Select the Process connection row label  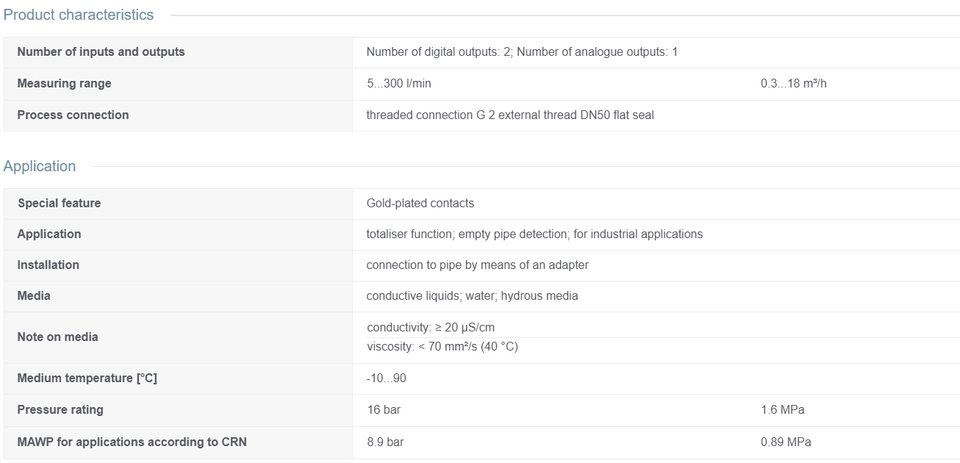pyautogui.click(x=73, y=115)
